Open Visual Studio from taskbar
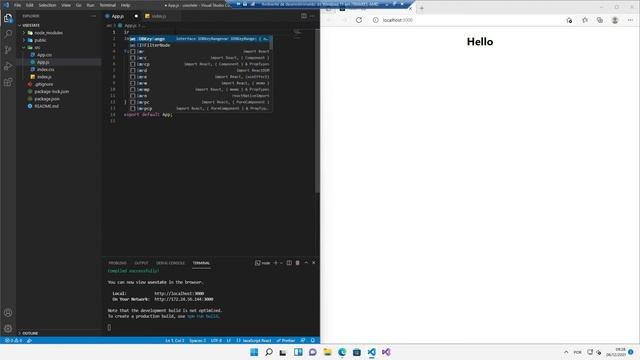 point(386,352)
